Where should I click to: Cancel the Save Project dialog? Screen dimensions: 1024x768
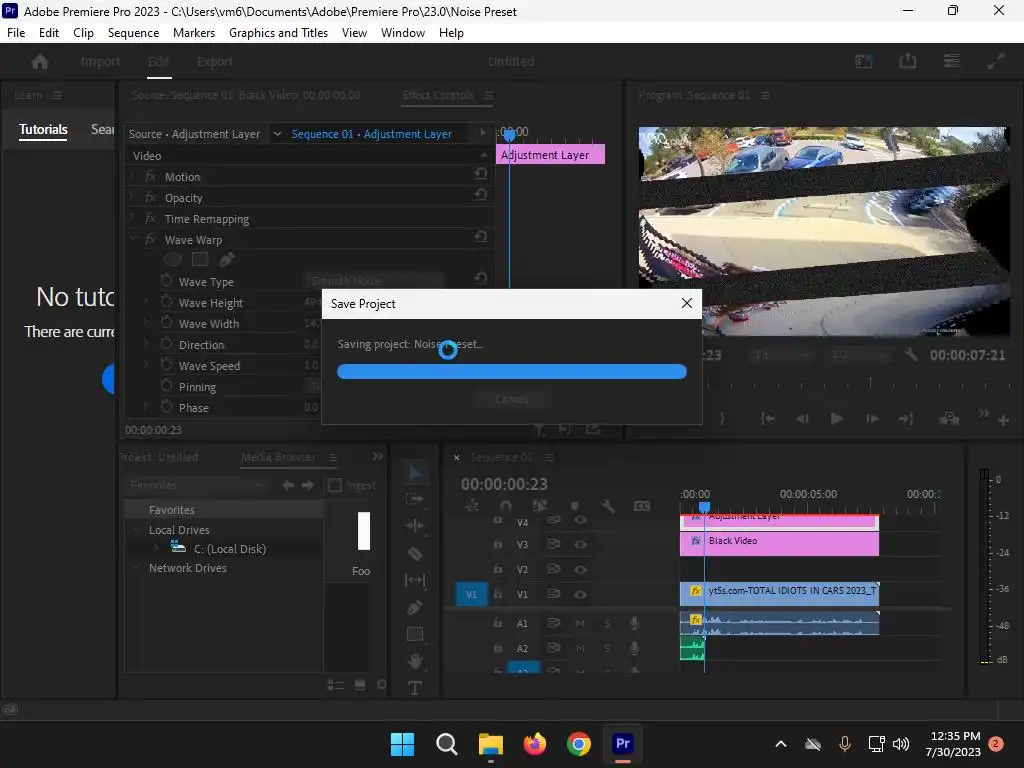click(511, 398)
